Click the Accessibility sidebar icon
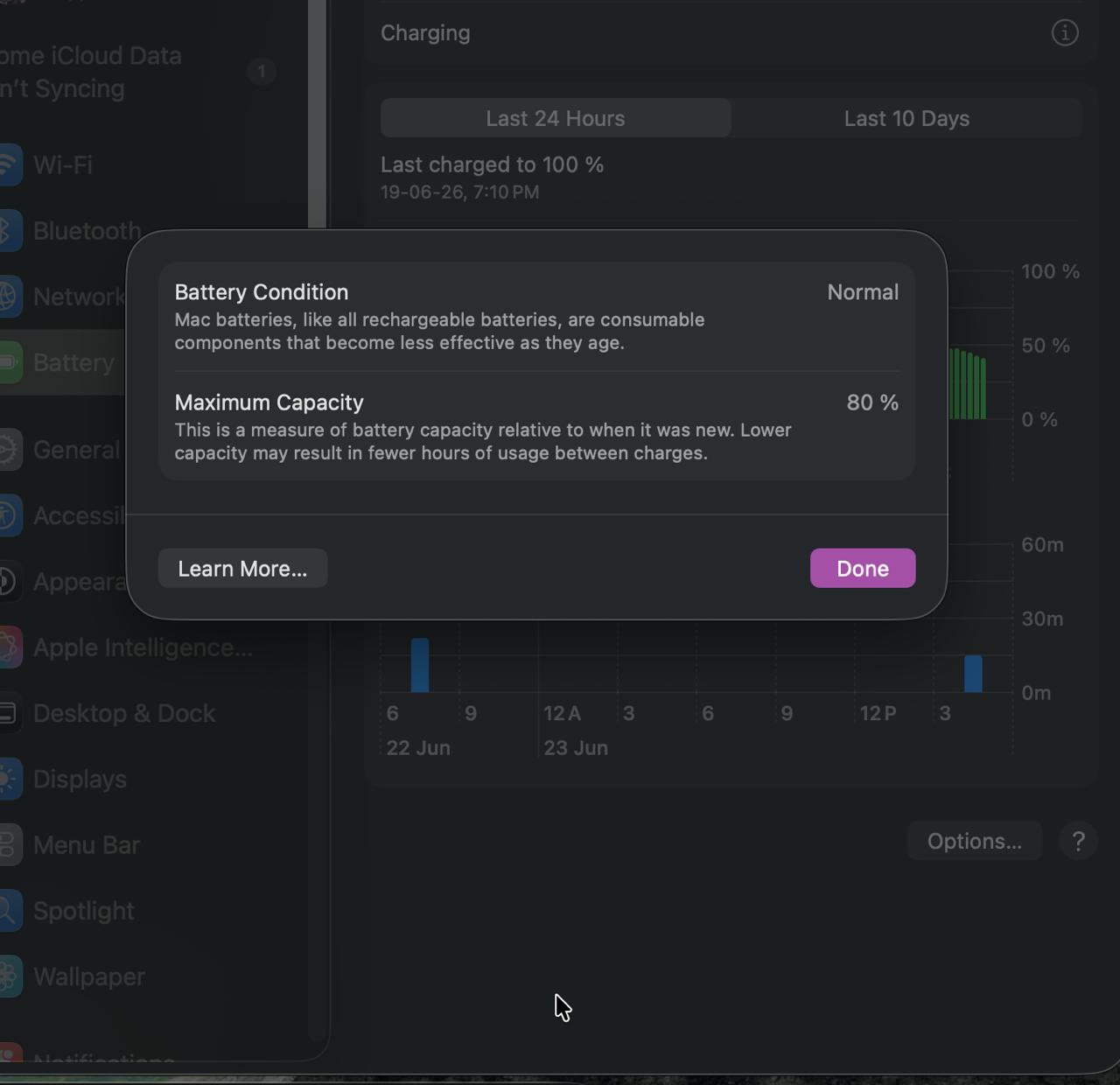This screenshot has height=1085, width=1120. pyautogui.click(x=10, y=515)
